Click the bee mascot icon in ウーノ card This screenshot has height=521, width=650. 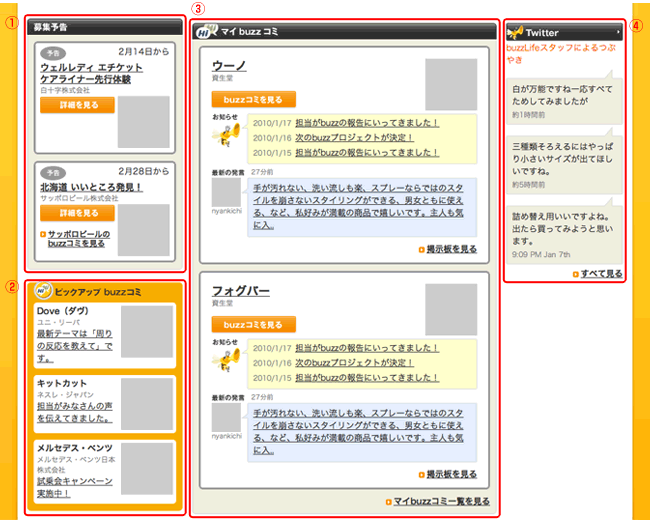[226, 135]
